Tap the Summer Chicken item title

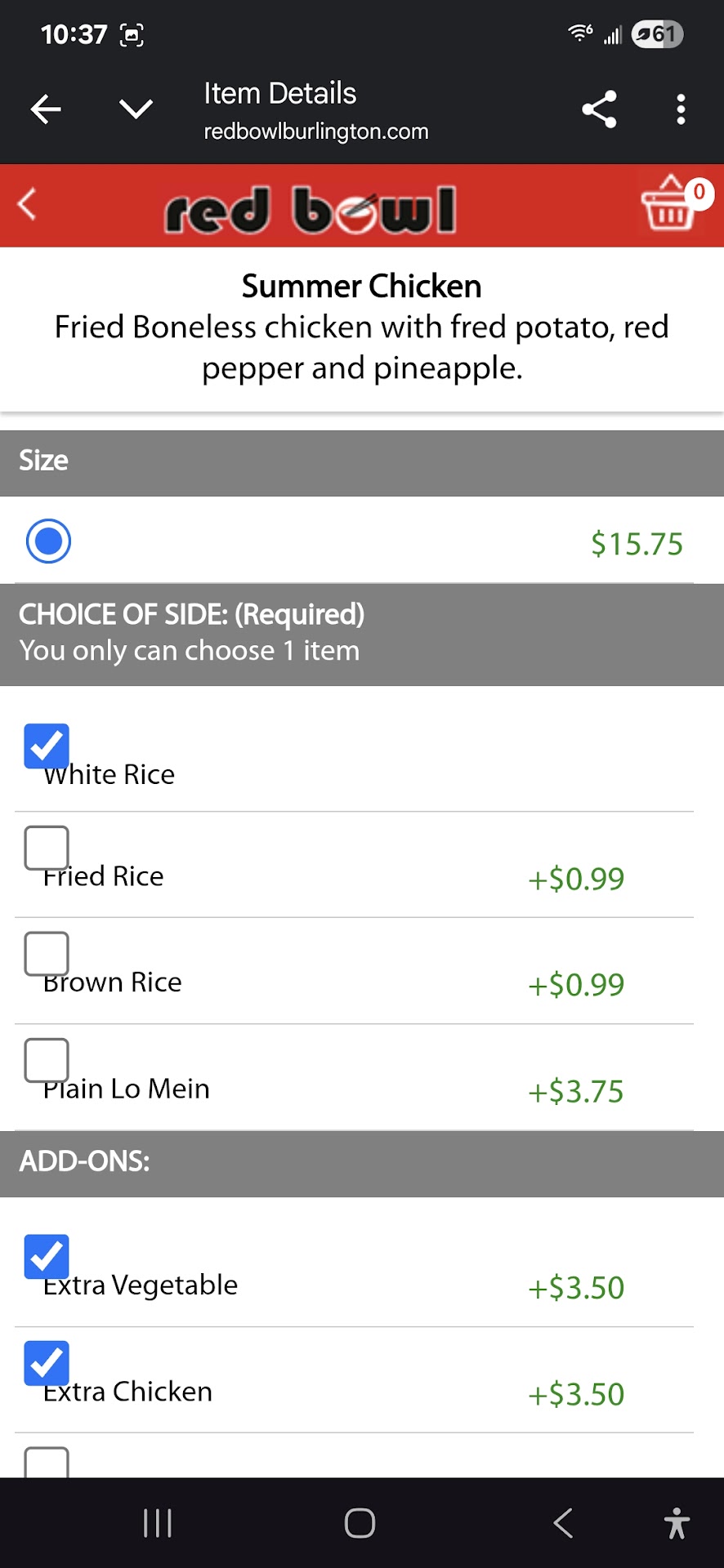pos(361,287)
